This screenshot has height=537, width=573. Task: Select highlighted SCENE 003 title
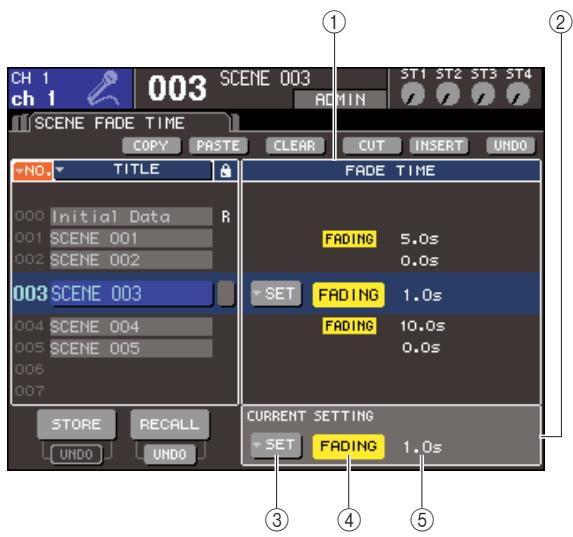pyautogui.click(x=132, y=293)
